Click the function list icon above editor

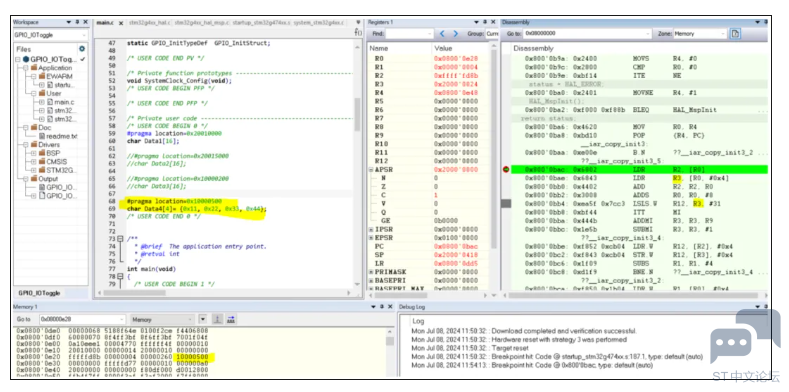358,32
